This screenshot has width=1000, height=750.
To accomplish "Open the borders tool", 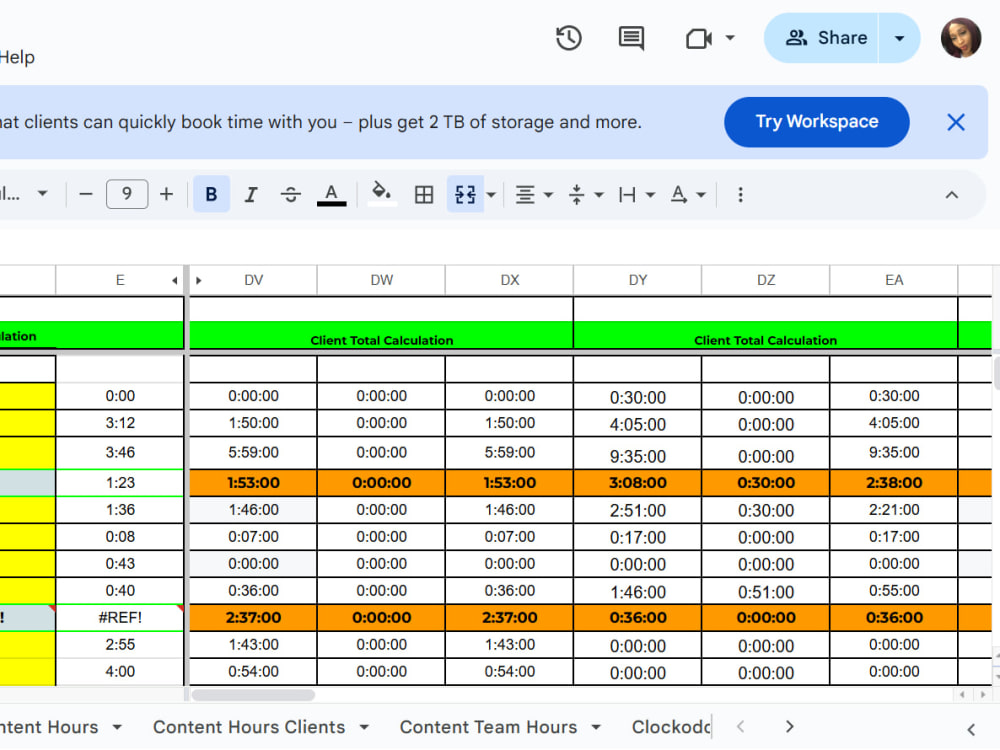I will pyautogui.click(x=424, y=195).
